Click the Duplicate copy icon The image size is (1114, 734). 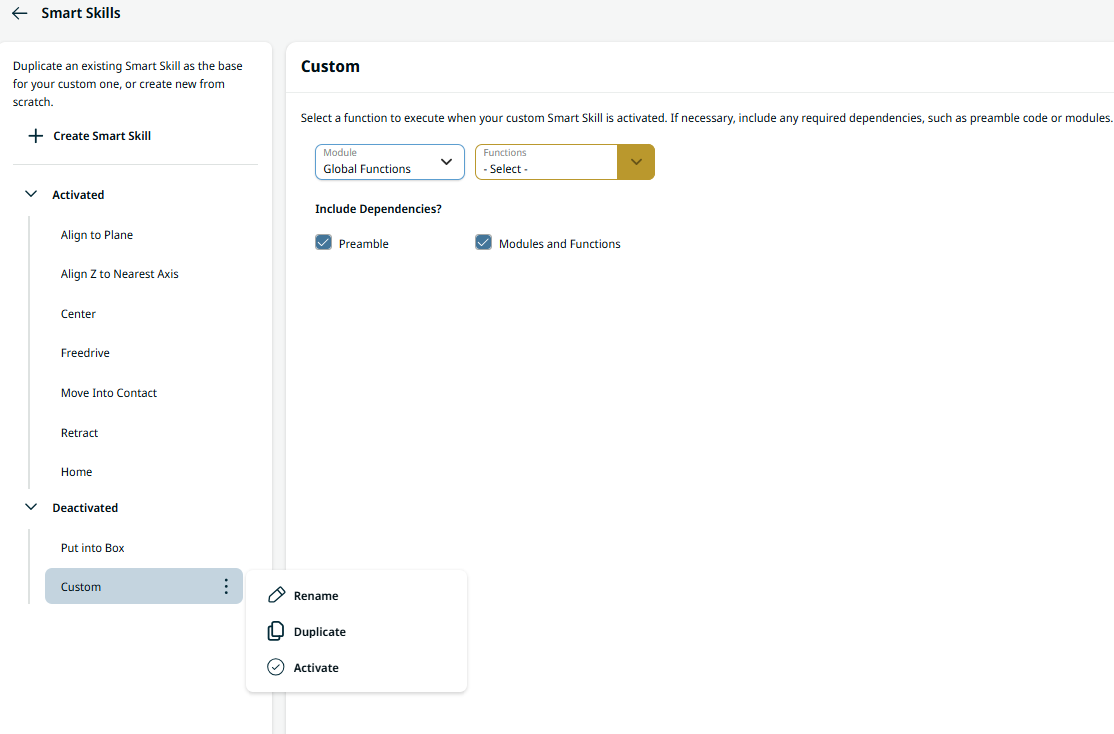276,632
